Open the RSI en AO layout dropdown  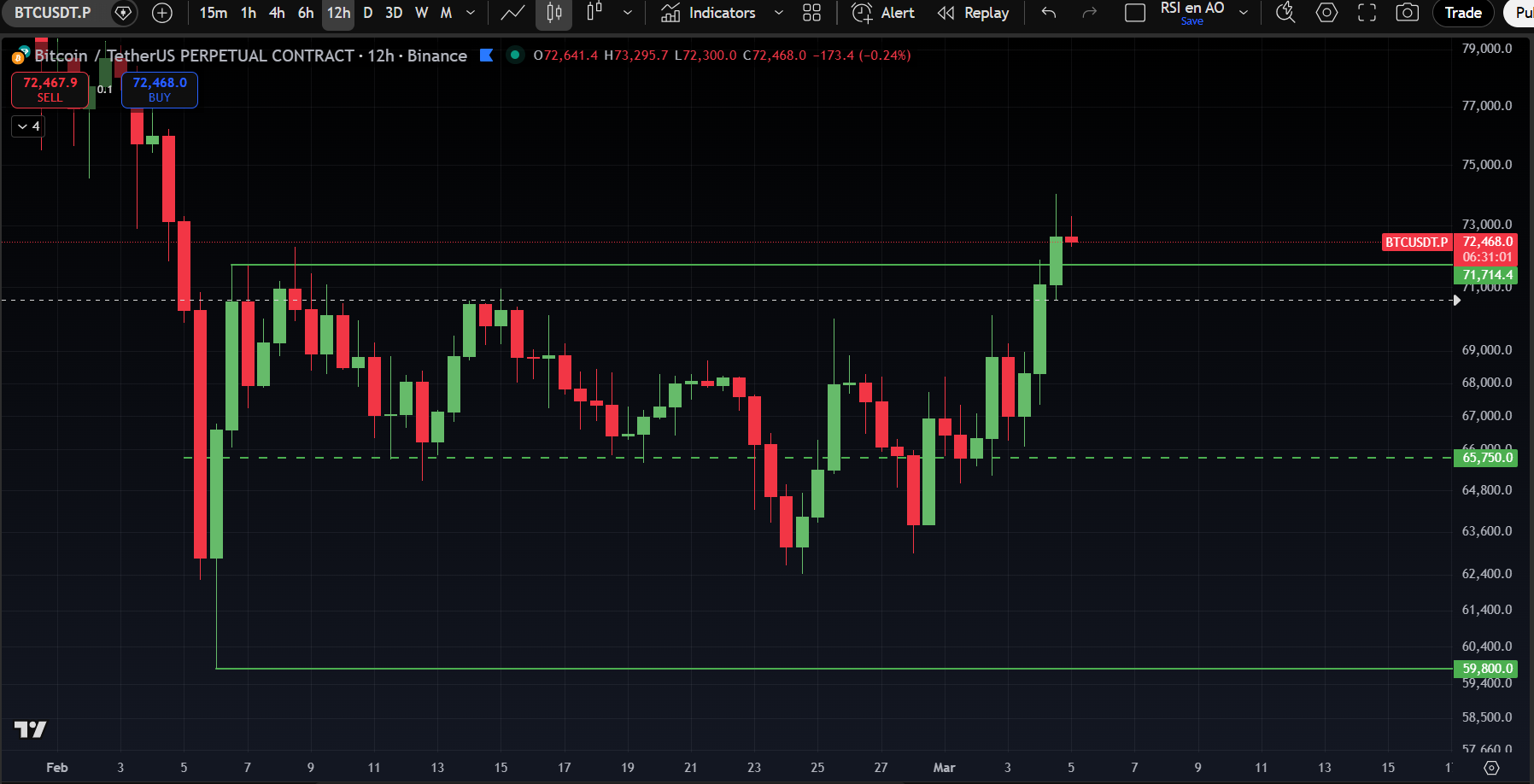(x=1244, y=13)
